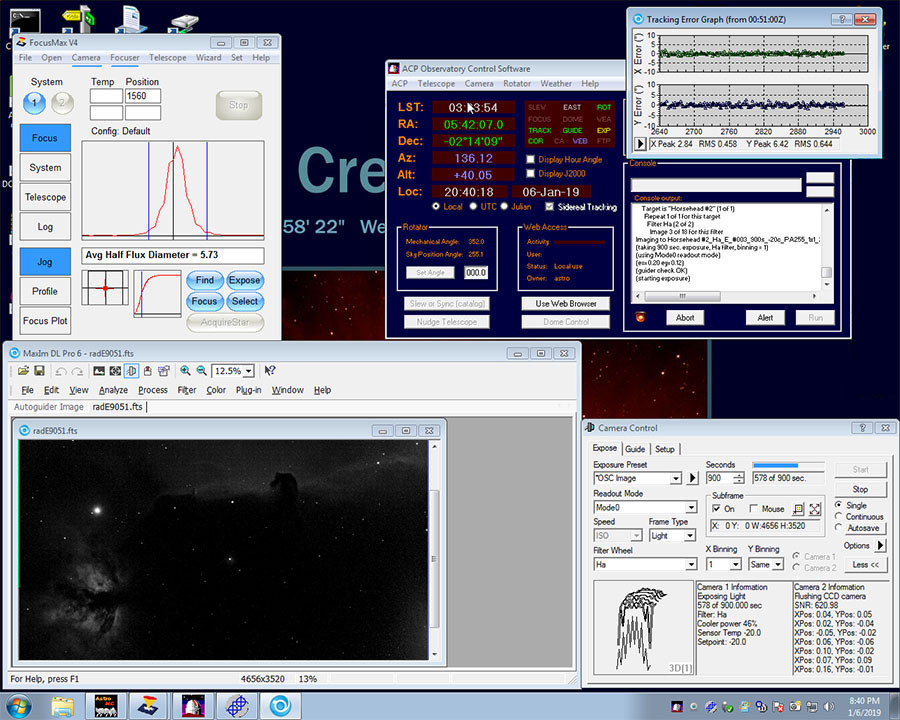This screenshot has height=720, width=900.
Task: Open the Filter Wheel dropdown
Action: [x=691, y=564]
